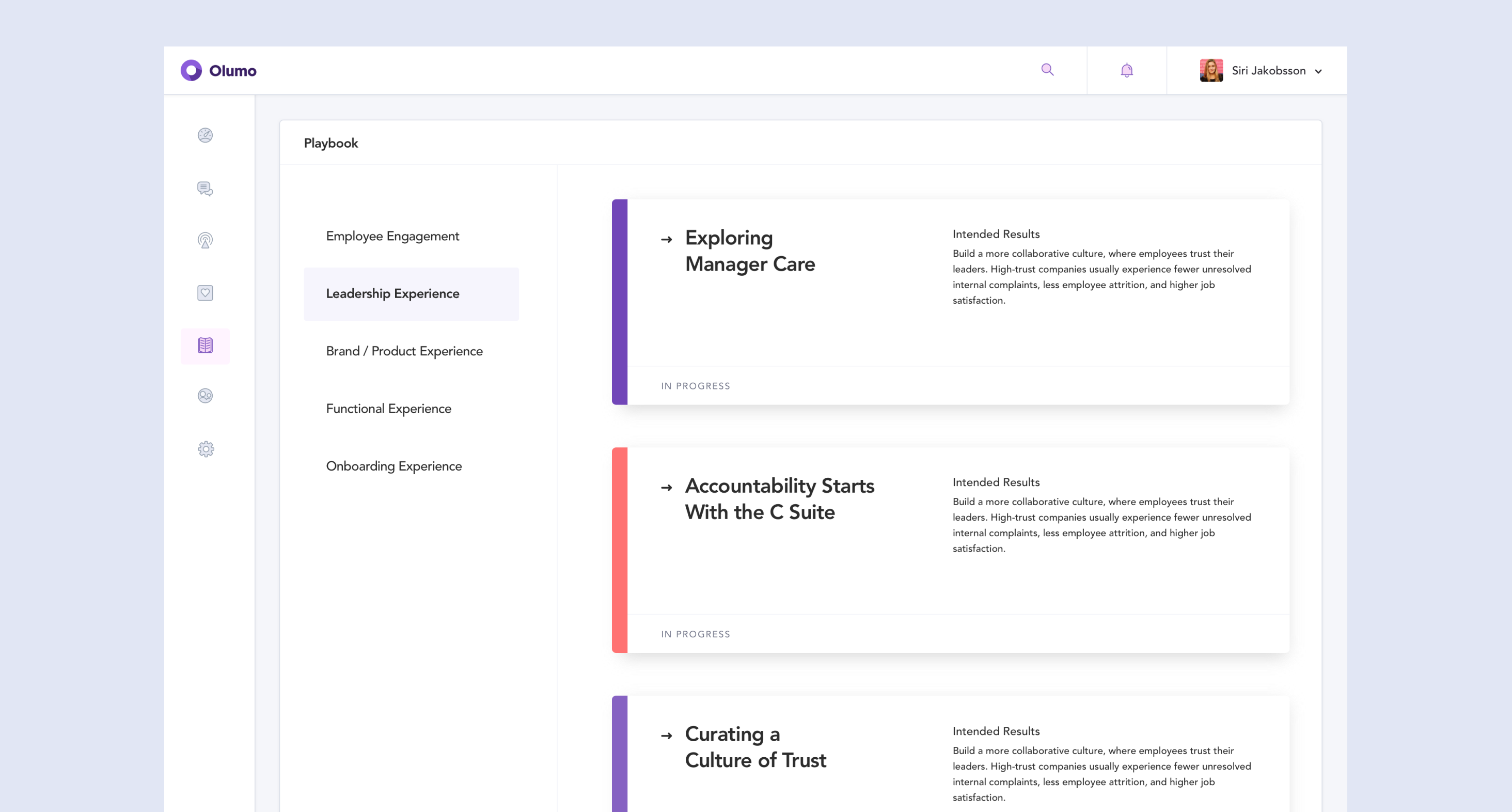The width and height of the screenshot is (1512, 812).
Task: Open search with magnifying glass icon
Action: (x=1047, y=70)
